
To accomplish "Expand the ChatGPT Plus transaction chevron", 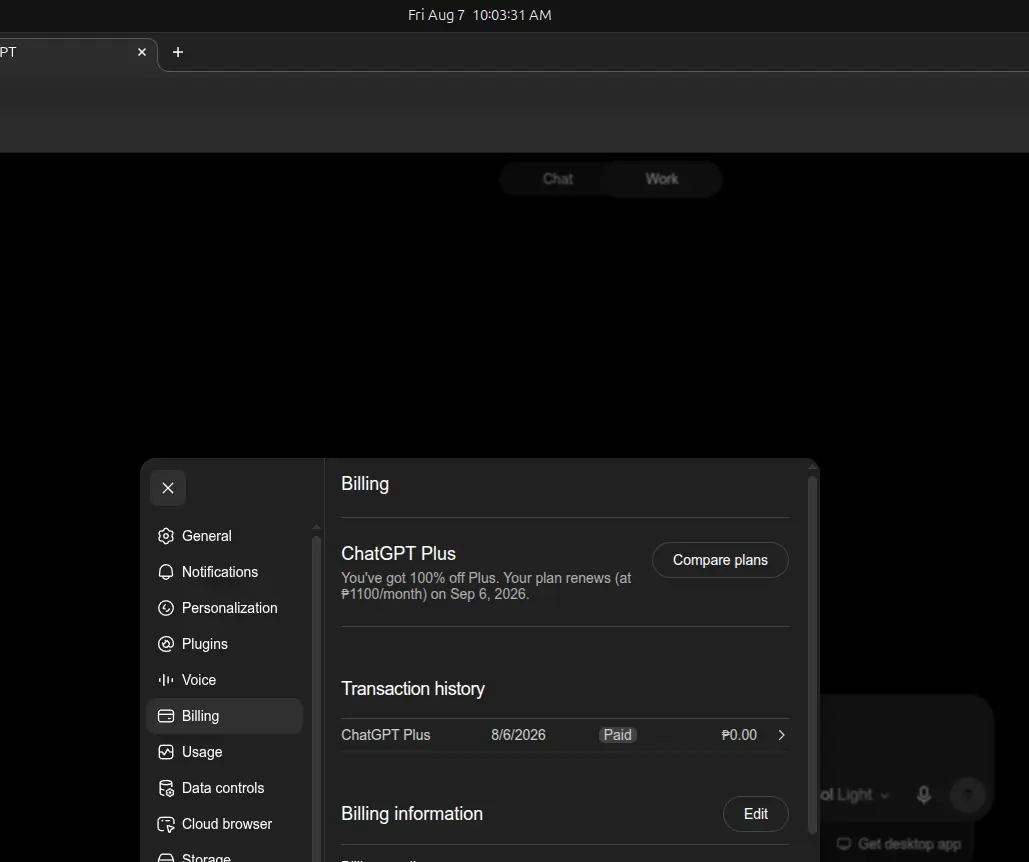I will 781,735.
